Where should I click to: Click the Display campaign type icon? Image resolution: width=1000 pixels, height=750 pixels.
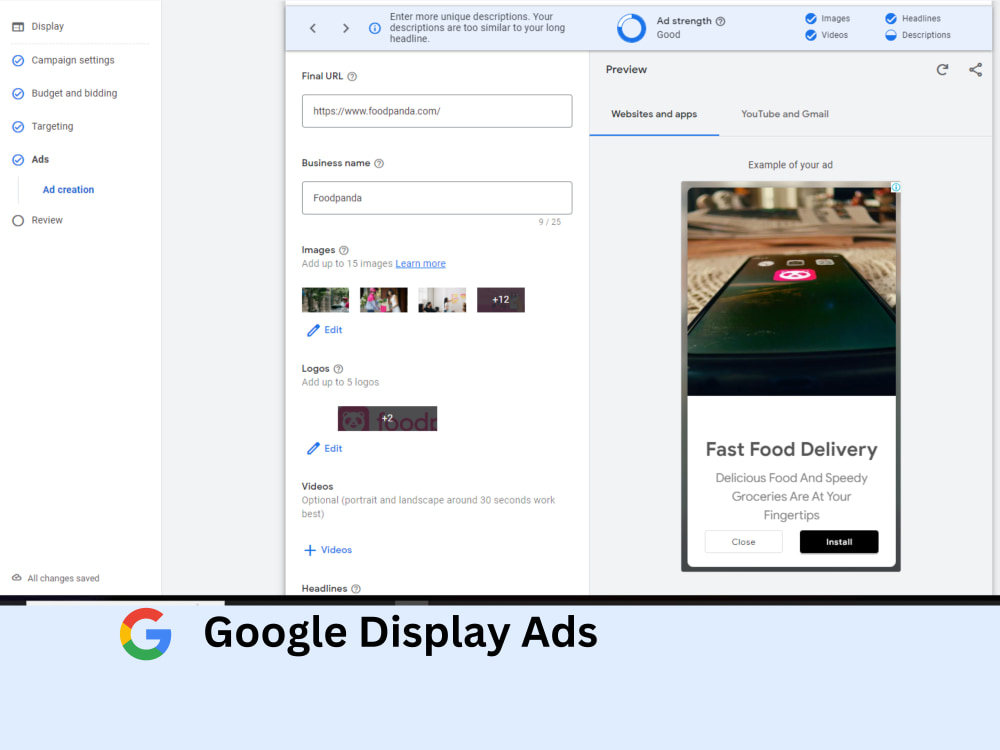(18, 27)
